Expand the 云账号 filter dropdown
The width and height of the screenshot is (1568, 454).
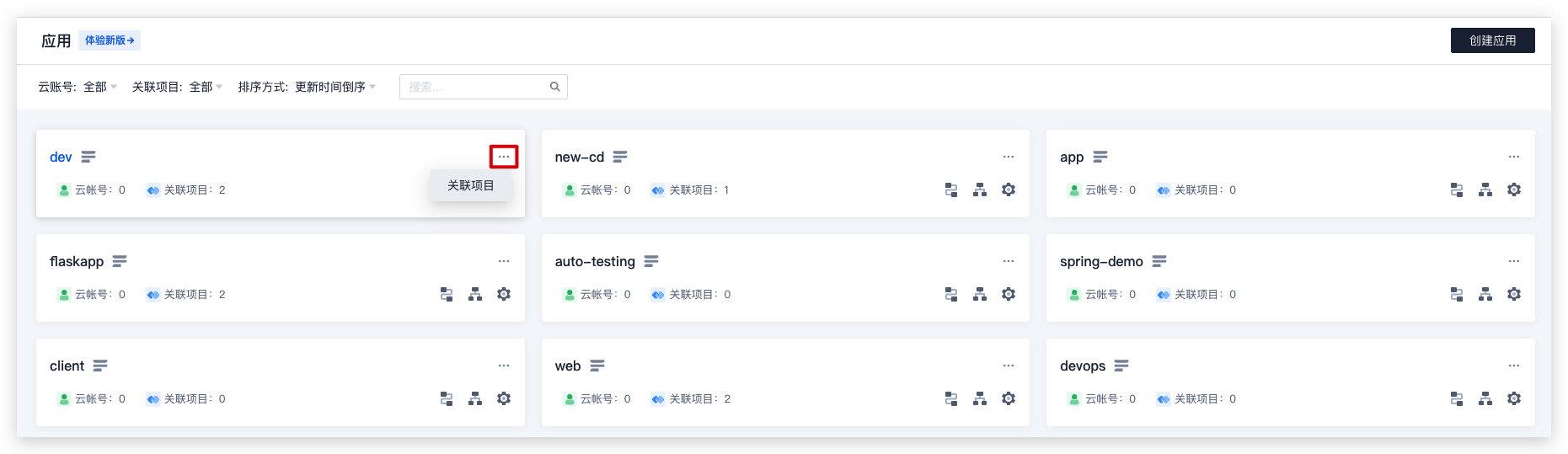click(x=78, y=87)
